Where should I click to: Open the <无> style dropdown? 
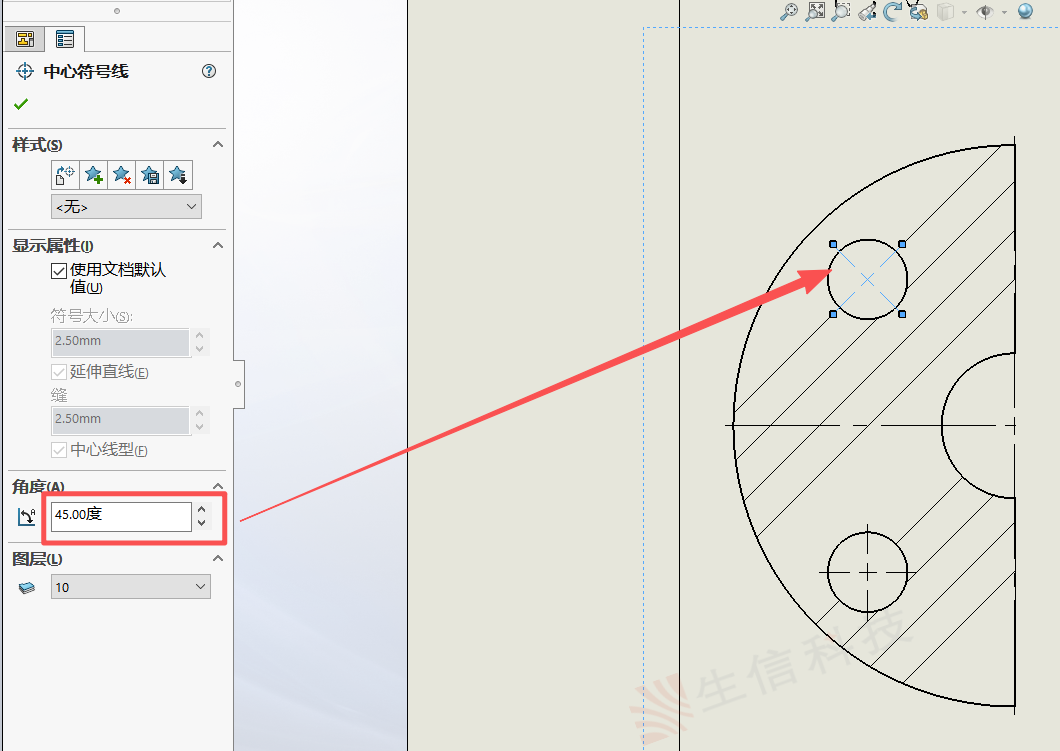pyautogui.click(x=126, y=207)
